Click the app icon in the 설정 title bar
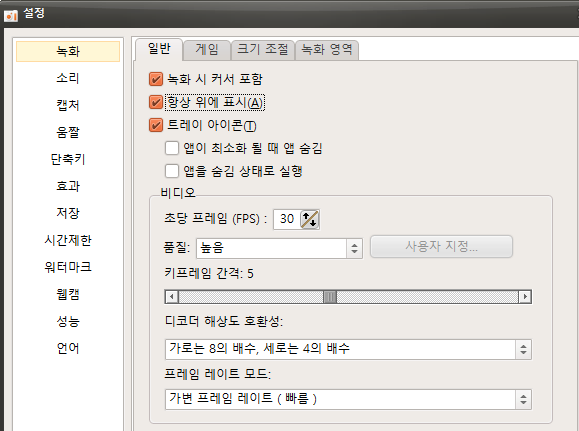579x431 pixels. pyautogui.click(x=11, y=15)
